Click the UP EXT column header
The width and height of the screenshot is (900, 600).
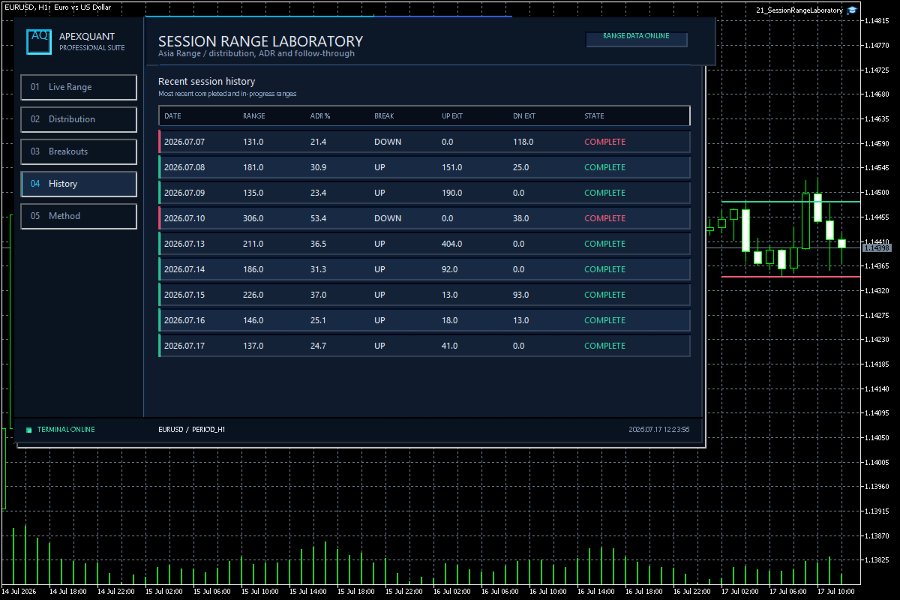(452, 116)
